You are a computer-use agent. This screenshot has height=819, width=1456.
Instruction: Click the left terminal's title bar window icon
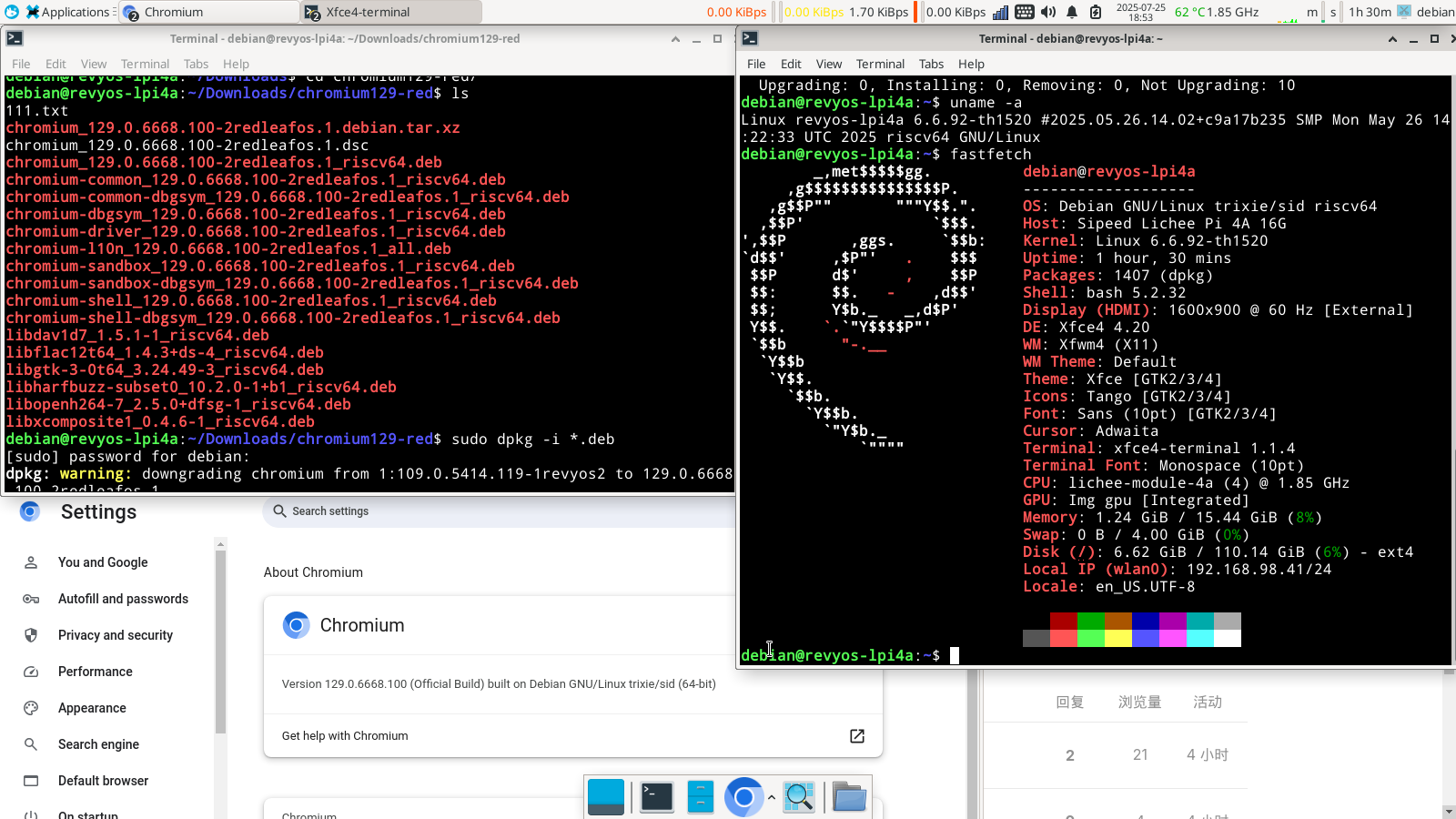pyautogui.click(x=15, y=38)
